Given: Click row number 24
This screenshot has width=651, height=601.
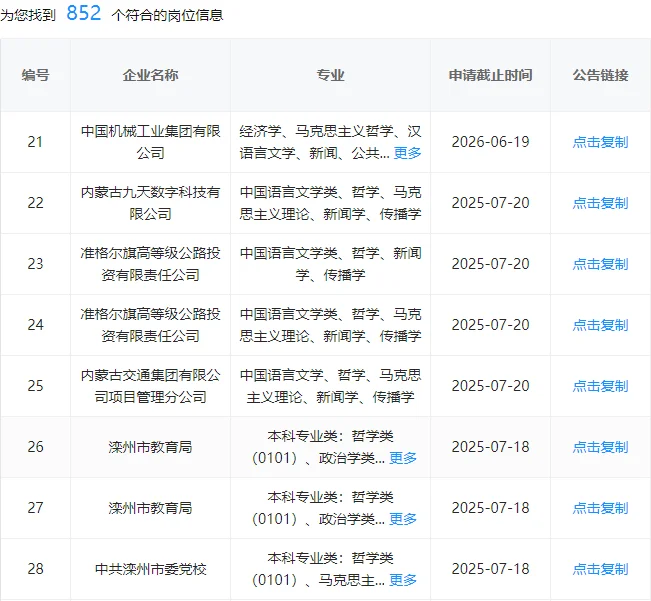Looking at the screenshot, I should coord(35,325).
